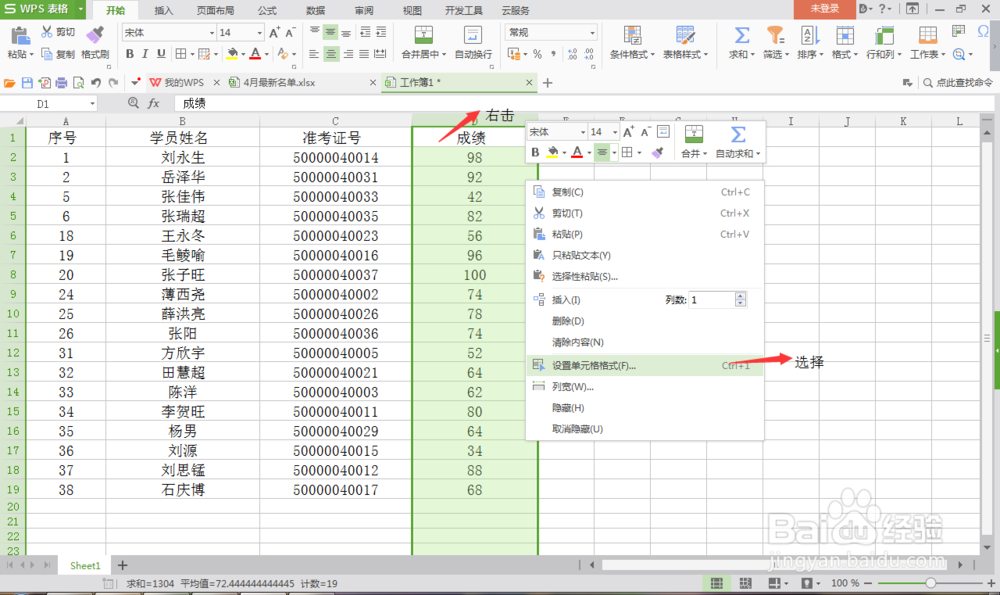Click the Save icon in quick toolbar
1000x595 pixels.
tap(27, 83)
